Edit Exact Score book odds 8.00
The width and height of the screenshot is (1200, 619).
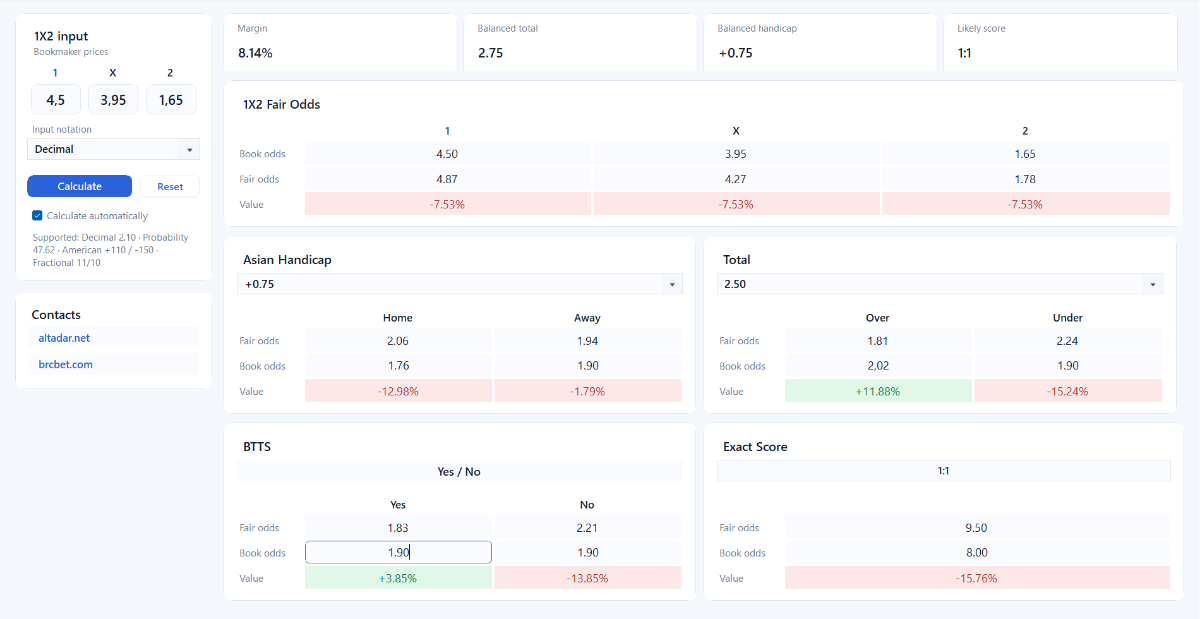pos(977,552)
